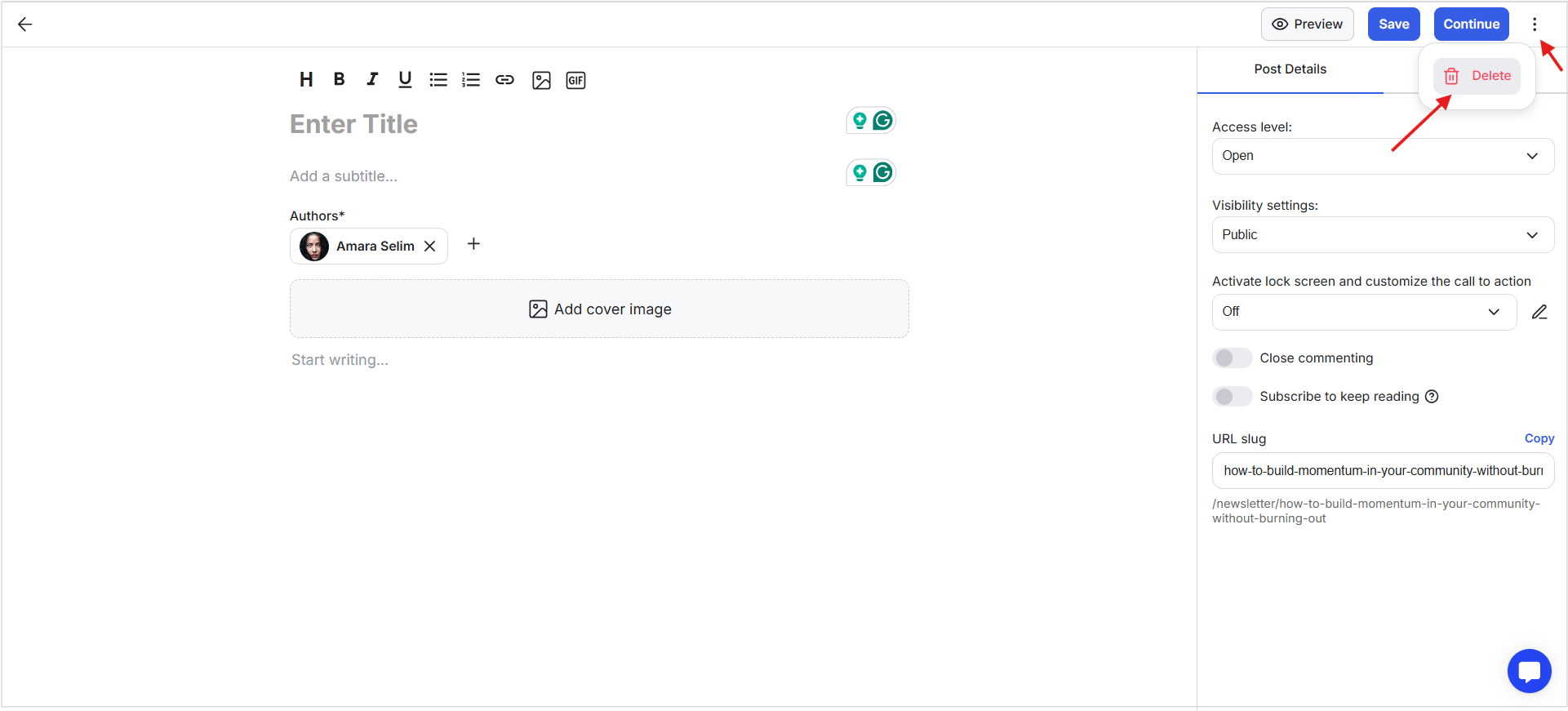The width and height of the screenshot is (1568, 711).
Task: Insert an image from the toolbar
Action: (x=541, y=80)
